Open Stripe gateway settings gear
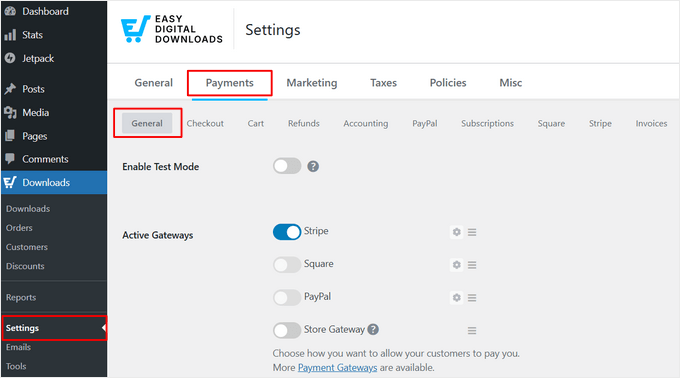The width and height of the screenshot is (680, 378). point(457,232)
